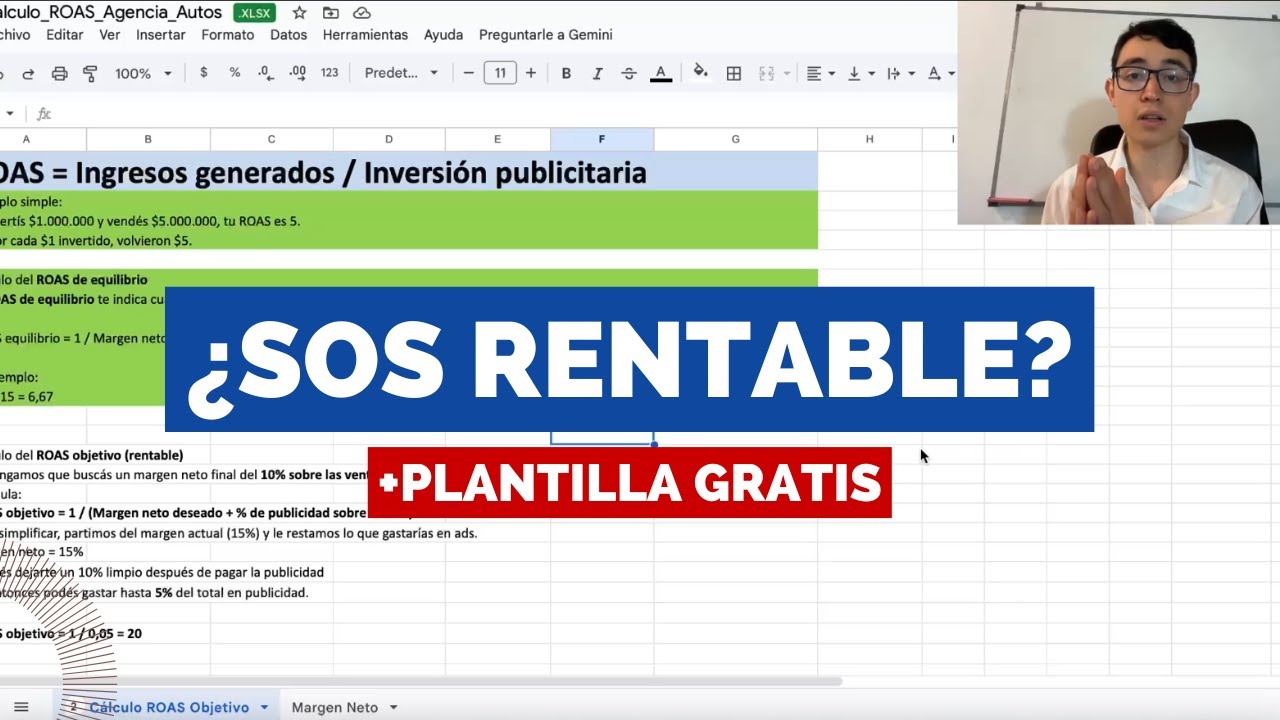
Task: Open the all sheets list icon
Action: 21,707
